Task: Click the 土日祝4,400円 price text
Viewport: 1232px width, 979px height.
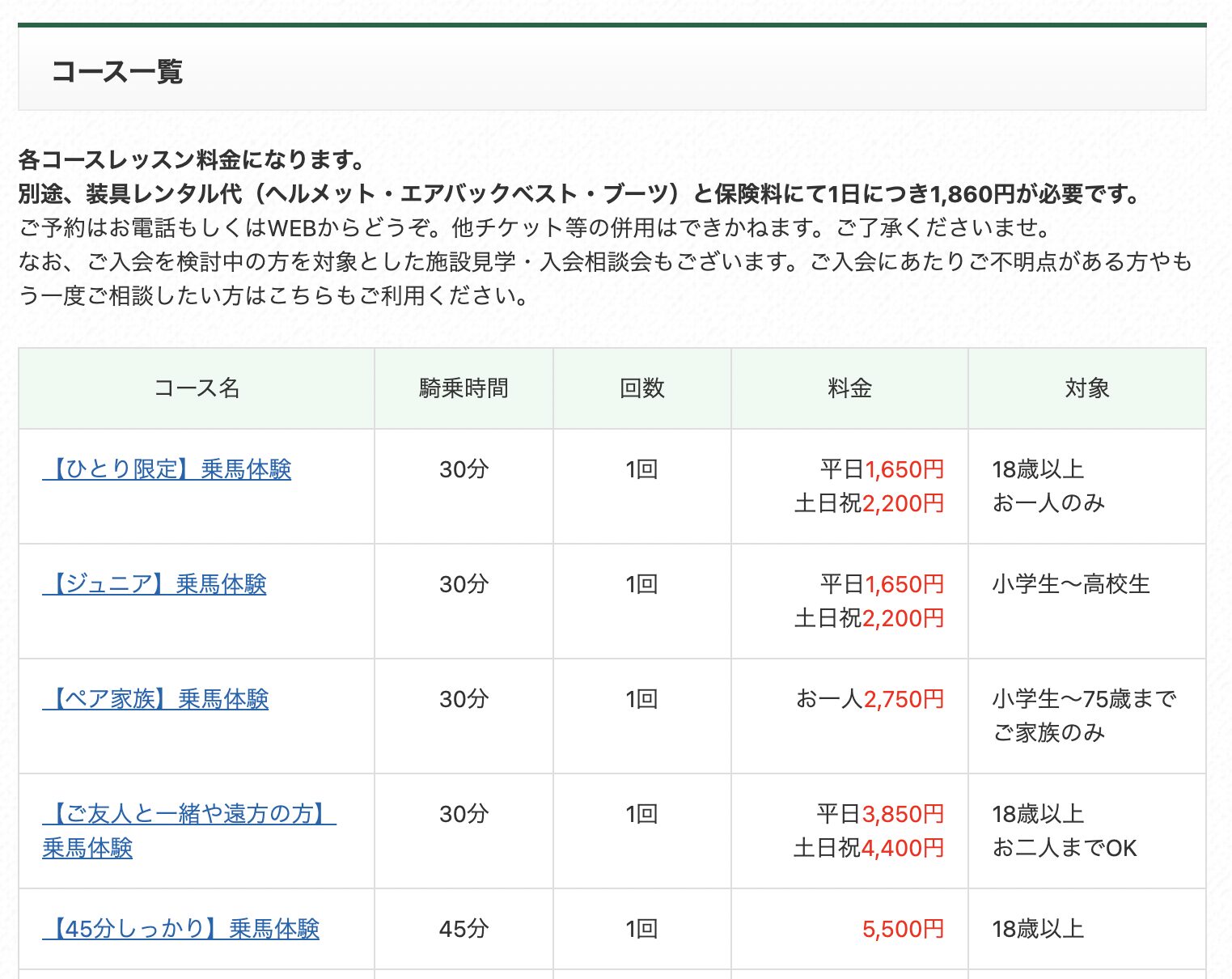Action: [x=869, y=848]
